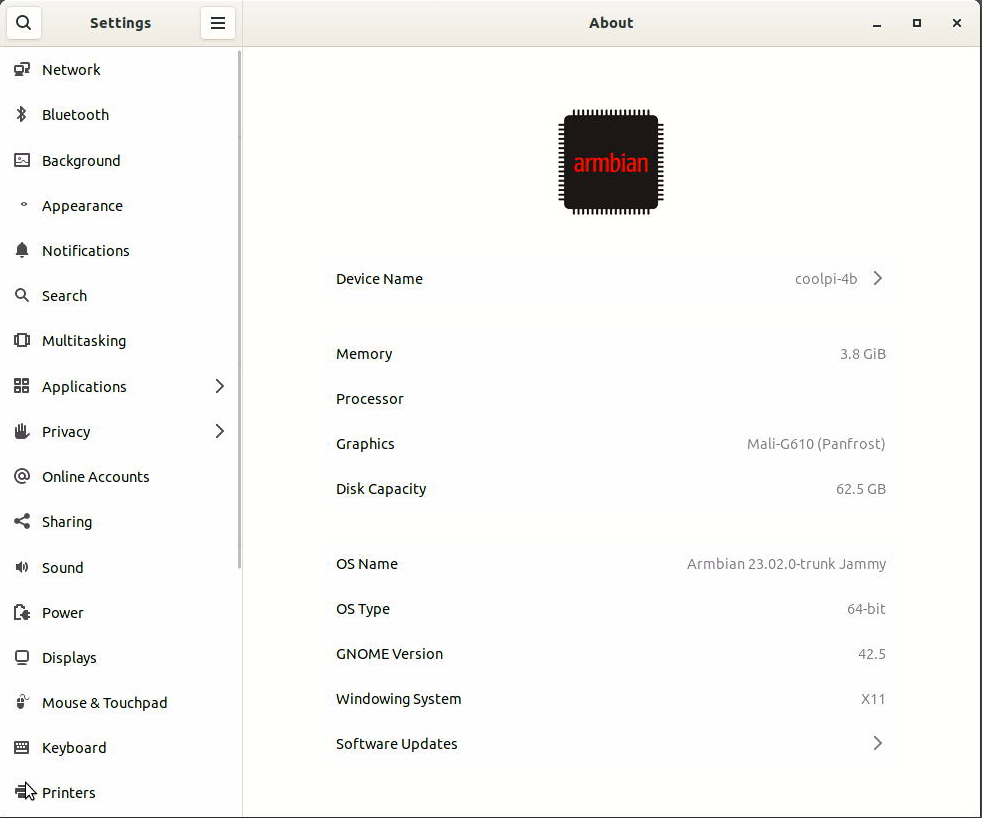
Task: Open Sharing settings
Action: click(x=119, y=522)
